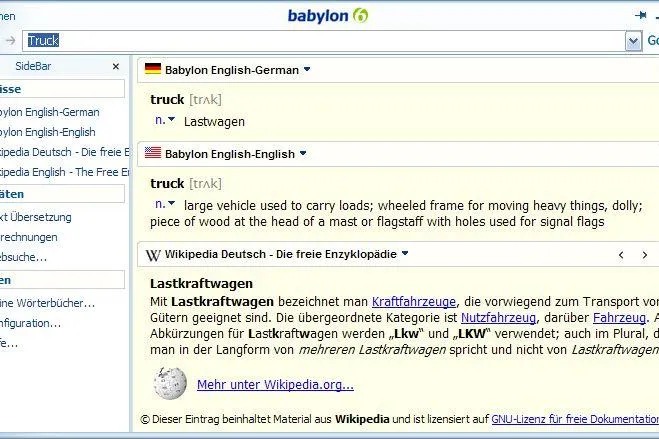
Task: Follow the Kraftfahrzeuge link
Action: (414, 302)
